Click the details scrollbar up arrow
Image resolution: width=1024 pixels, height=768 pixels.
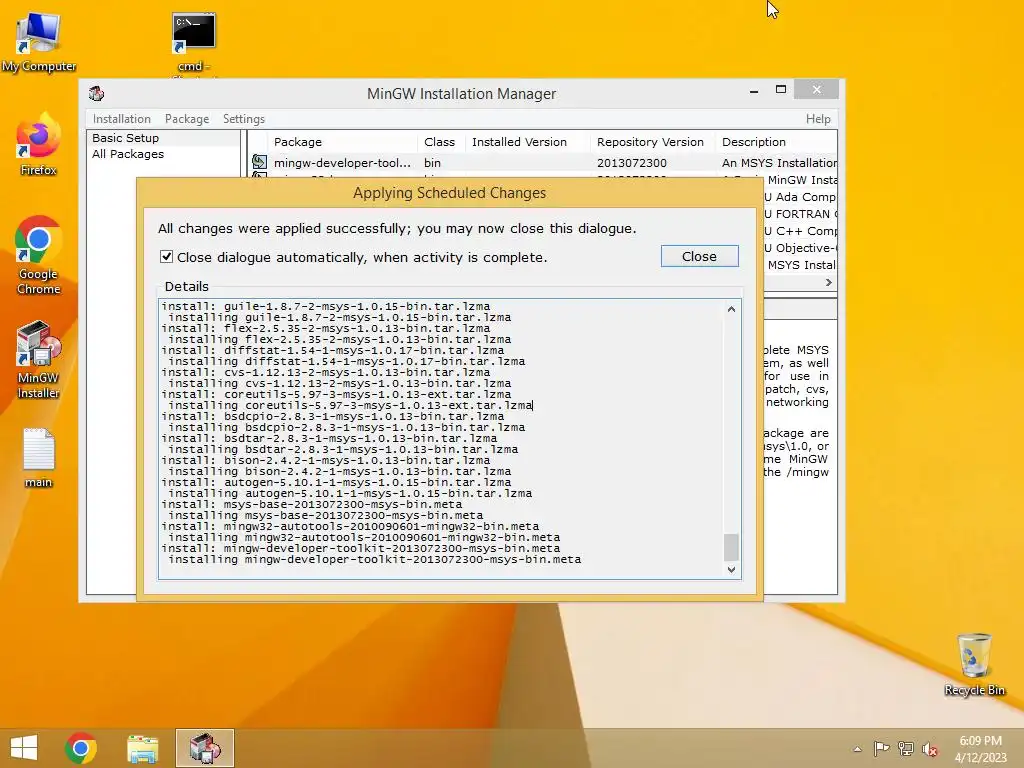pos(731,309)
